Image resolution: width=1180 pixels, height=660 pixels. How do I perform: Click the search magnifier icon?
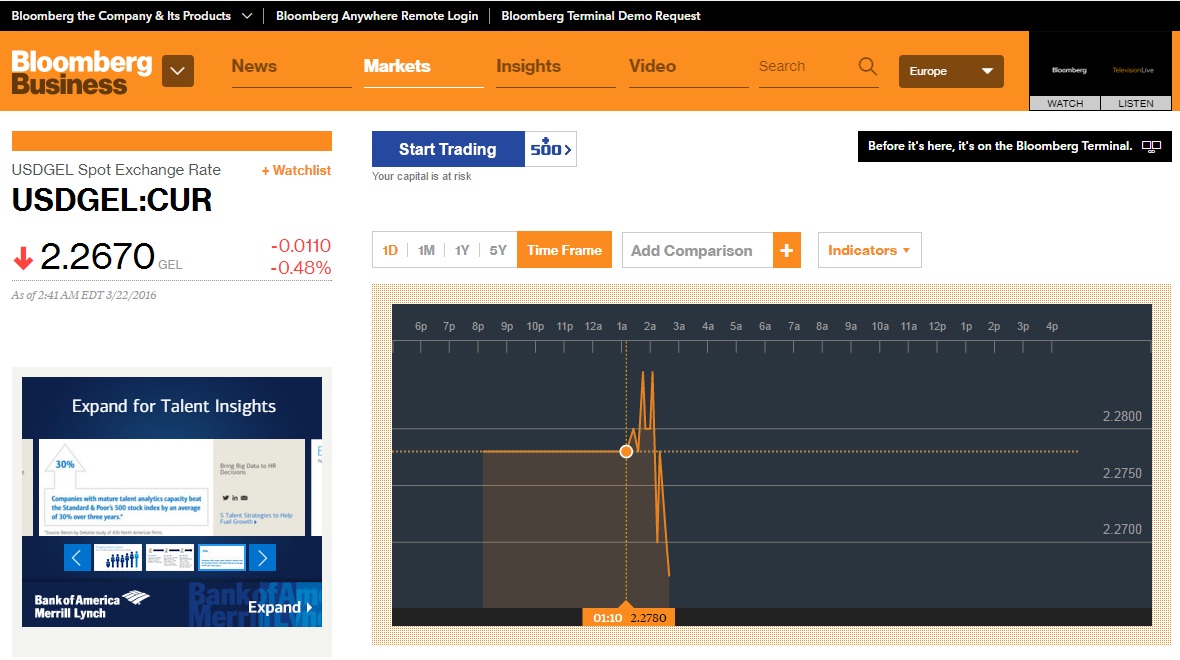[868, 66]
